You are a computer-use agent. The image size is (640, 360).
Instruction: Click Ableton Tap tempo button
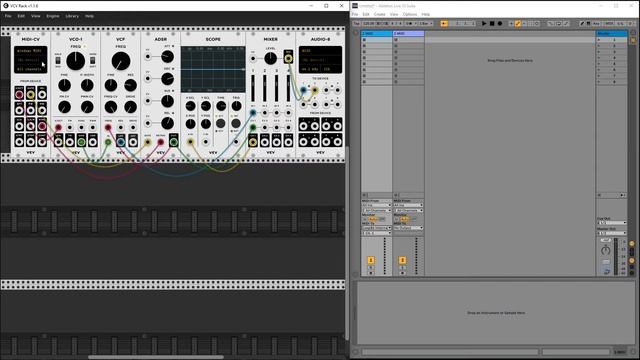356,24
